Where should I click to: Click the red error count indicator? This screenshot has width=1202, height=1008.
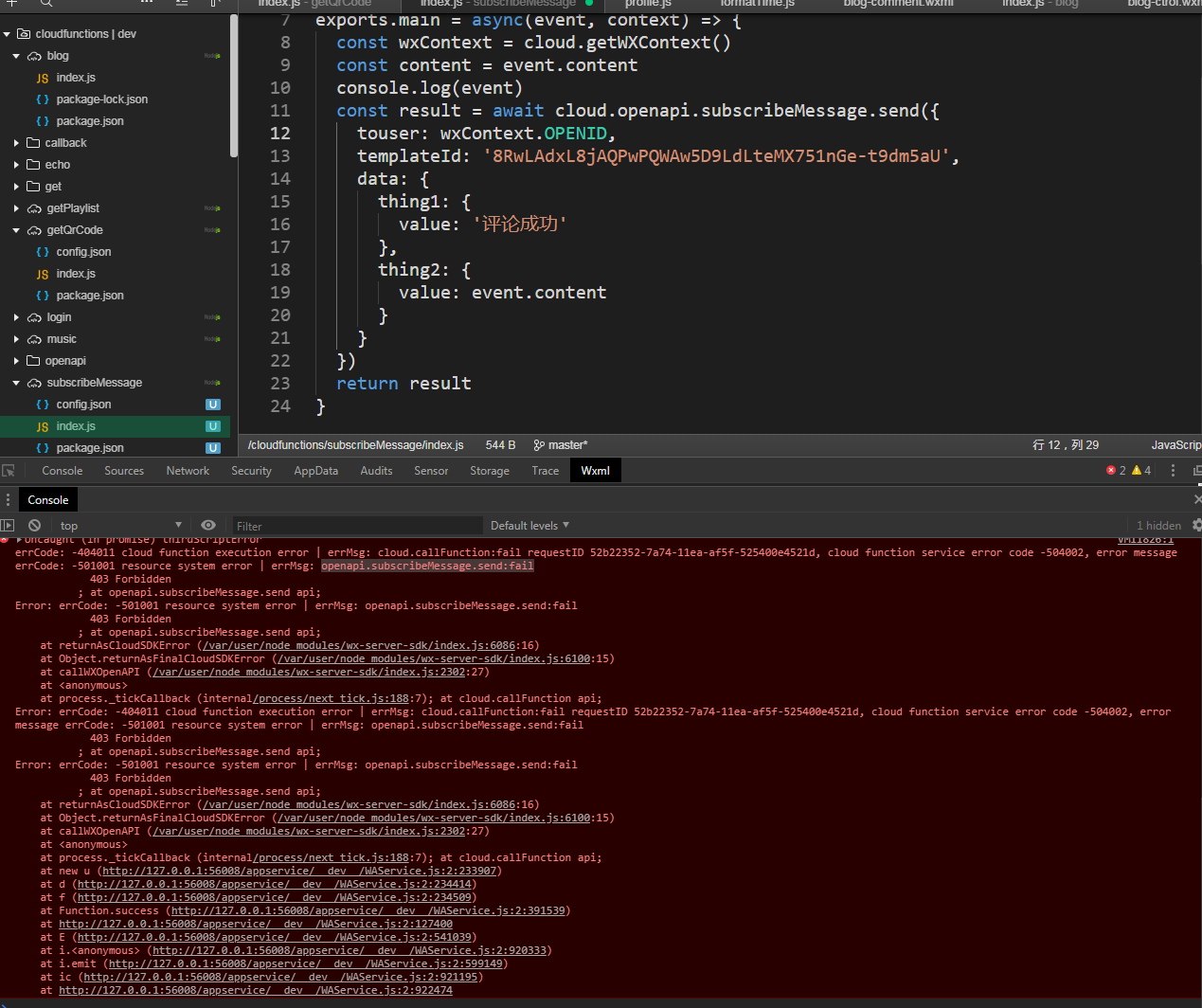tap(1116, 470)
